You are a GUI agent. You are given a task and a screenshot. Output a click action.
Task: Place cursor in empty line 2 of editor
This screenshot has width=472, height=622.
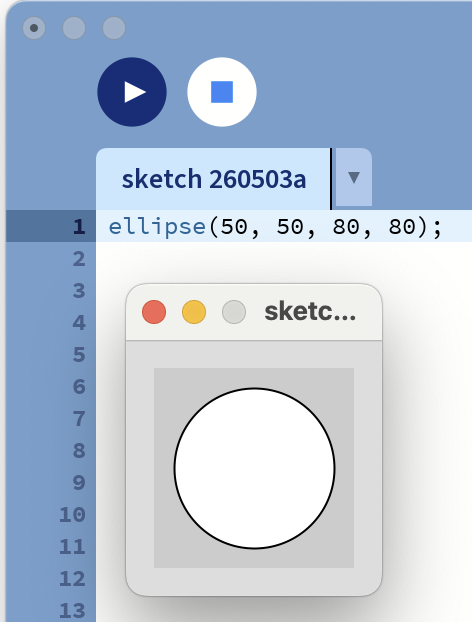tap(284, 259)
